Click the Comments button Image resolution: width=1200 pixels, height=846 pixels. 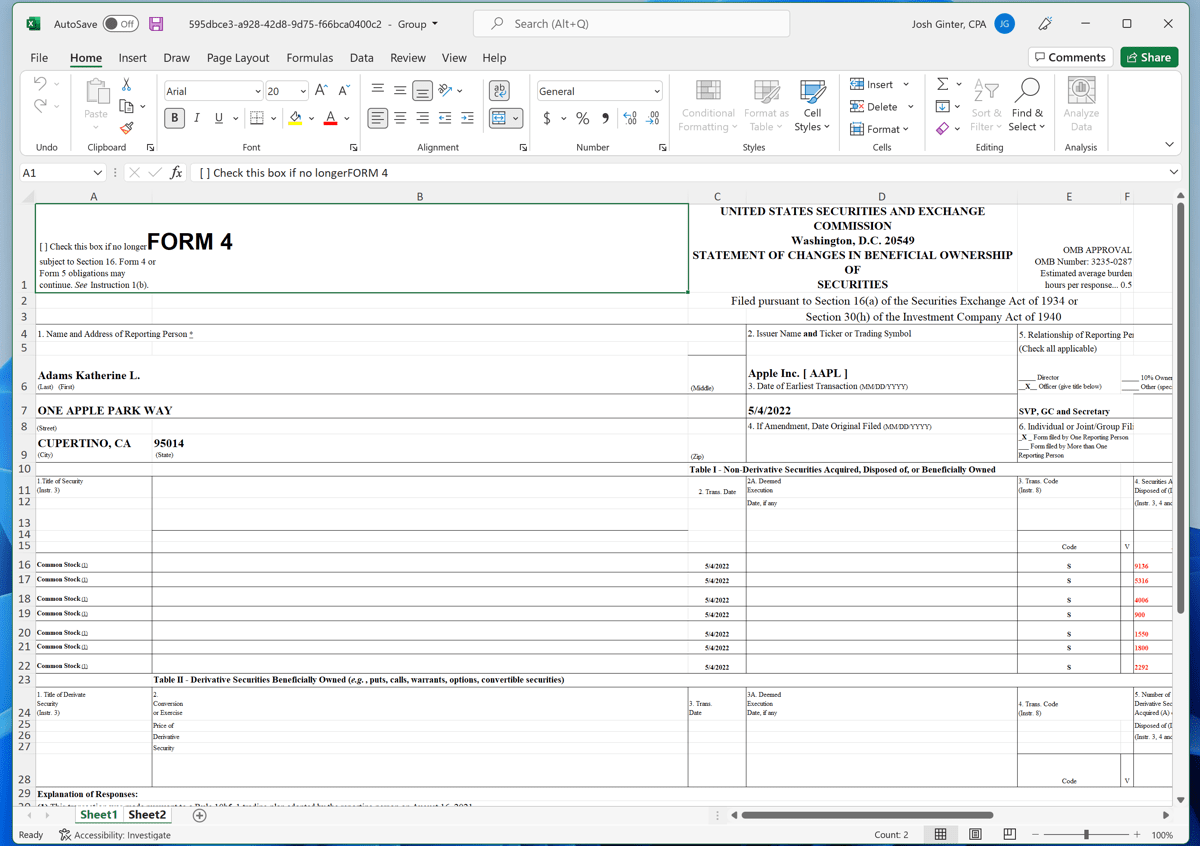(x=1070, y=57)
